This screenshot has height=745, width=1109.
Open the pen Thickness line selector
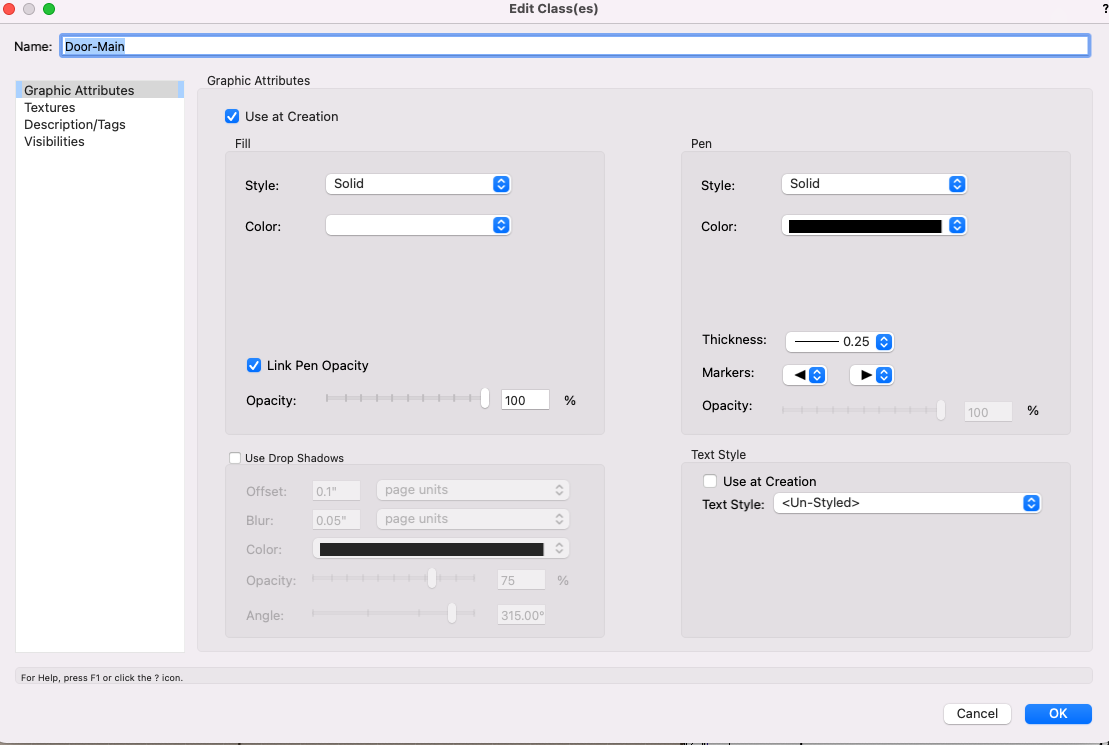pos(838,341)
